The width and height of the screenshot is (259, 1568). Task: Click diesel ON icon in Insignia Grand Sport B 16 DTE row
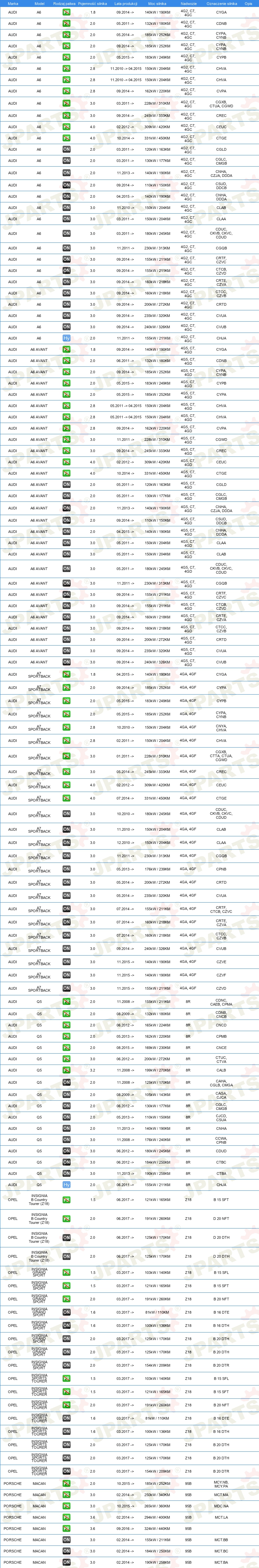click(66, 1312)
